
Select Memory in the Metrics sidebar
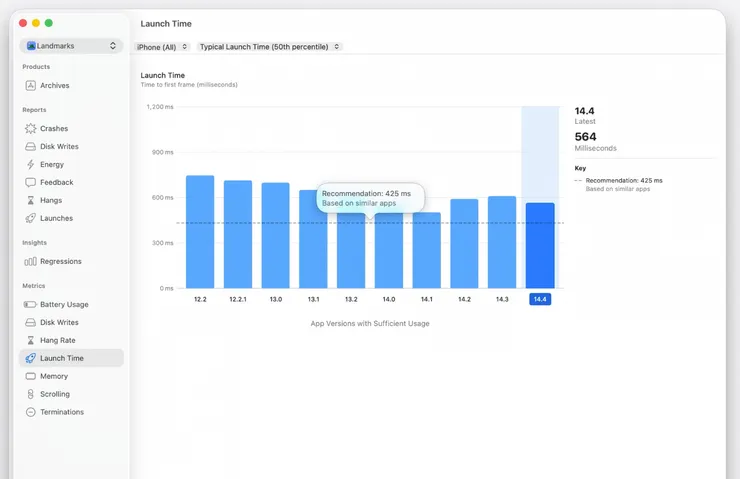[x=54, y=377]
